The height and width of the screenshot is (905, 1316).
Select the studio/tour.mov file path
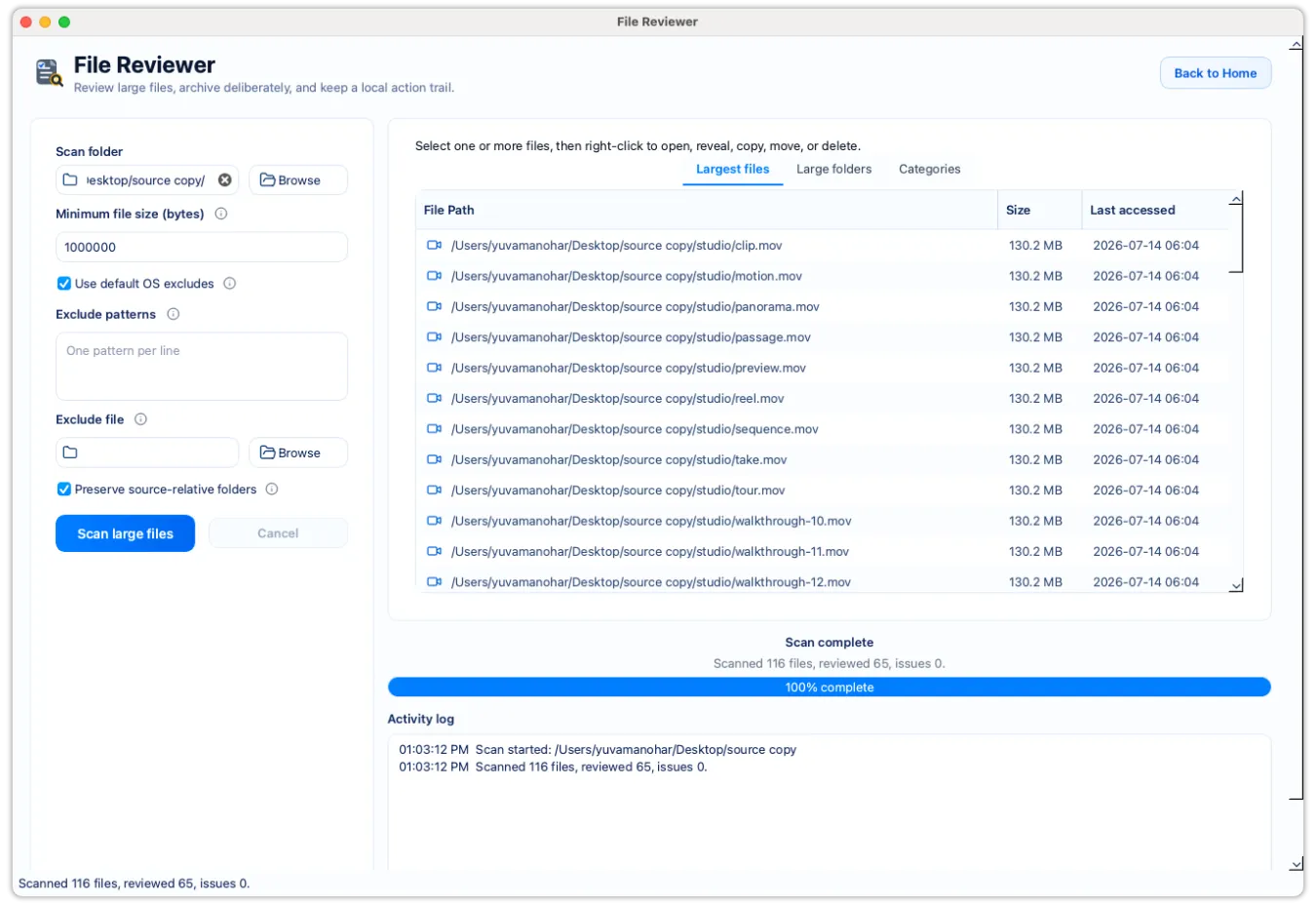click(x=617, y=491)
